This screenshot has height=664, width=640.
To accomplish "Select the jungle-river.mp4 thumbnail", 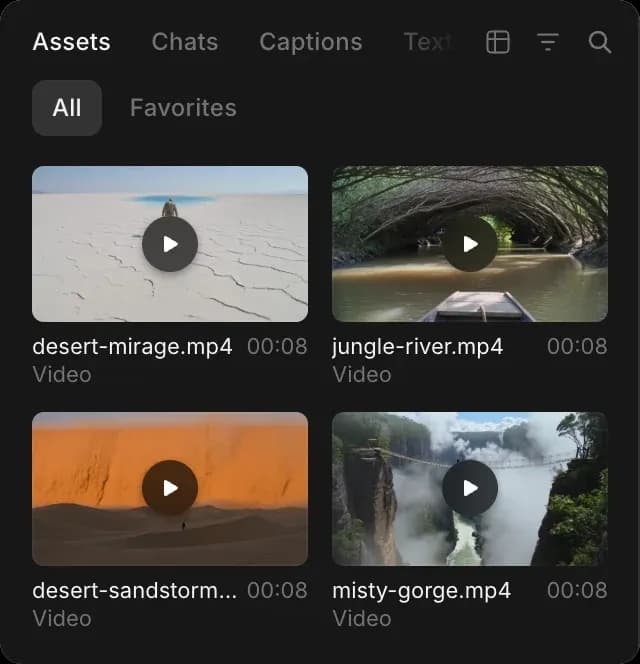I will [470, 244].
